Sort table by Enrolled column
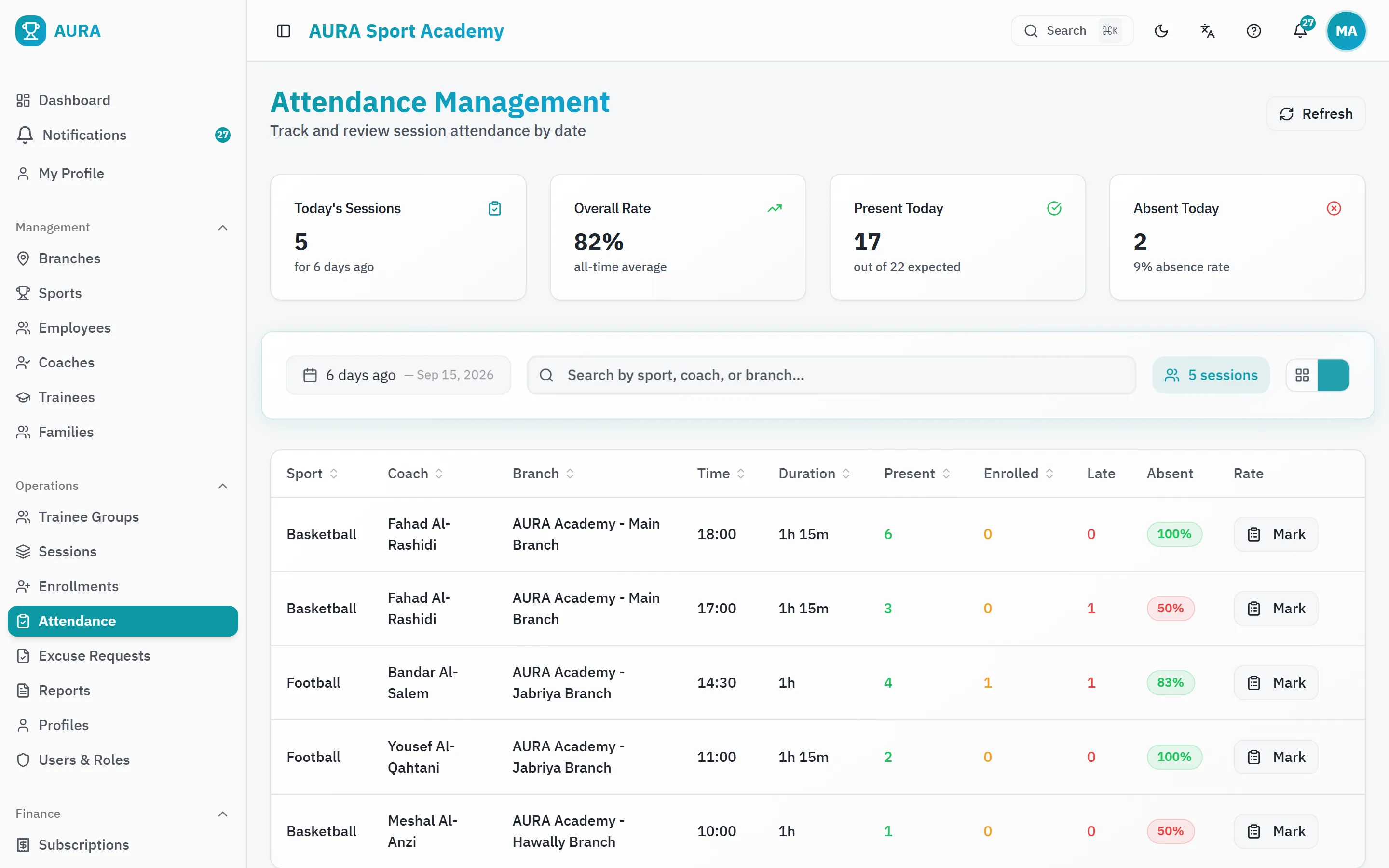Viewport: 1389px width, 868px height. pos(1019,474)
